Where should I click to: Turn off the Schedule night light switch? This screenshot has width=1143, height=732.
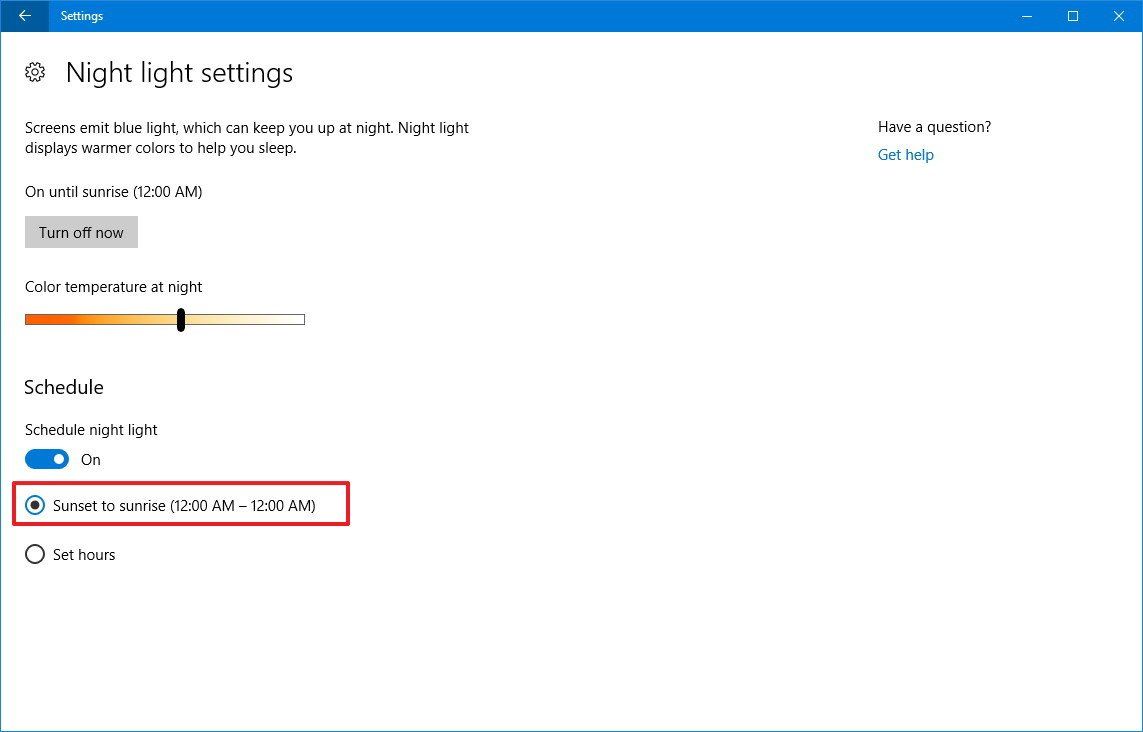tap(46, 459)
